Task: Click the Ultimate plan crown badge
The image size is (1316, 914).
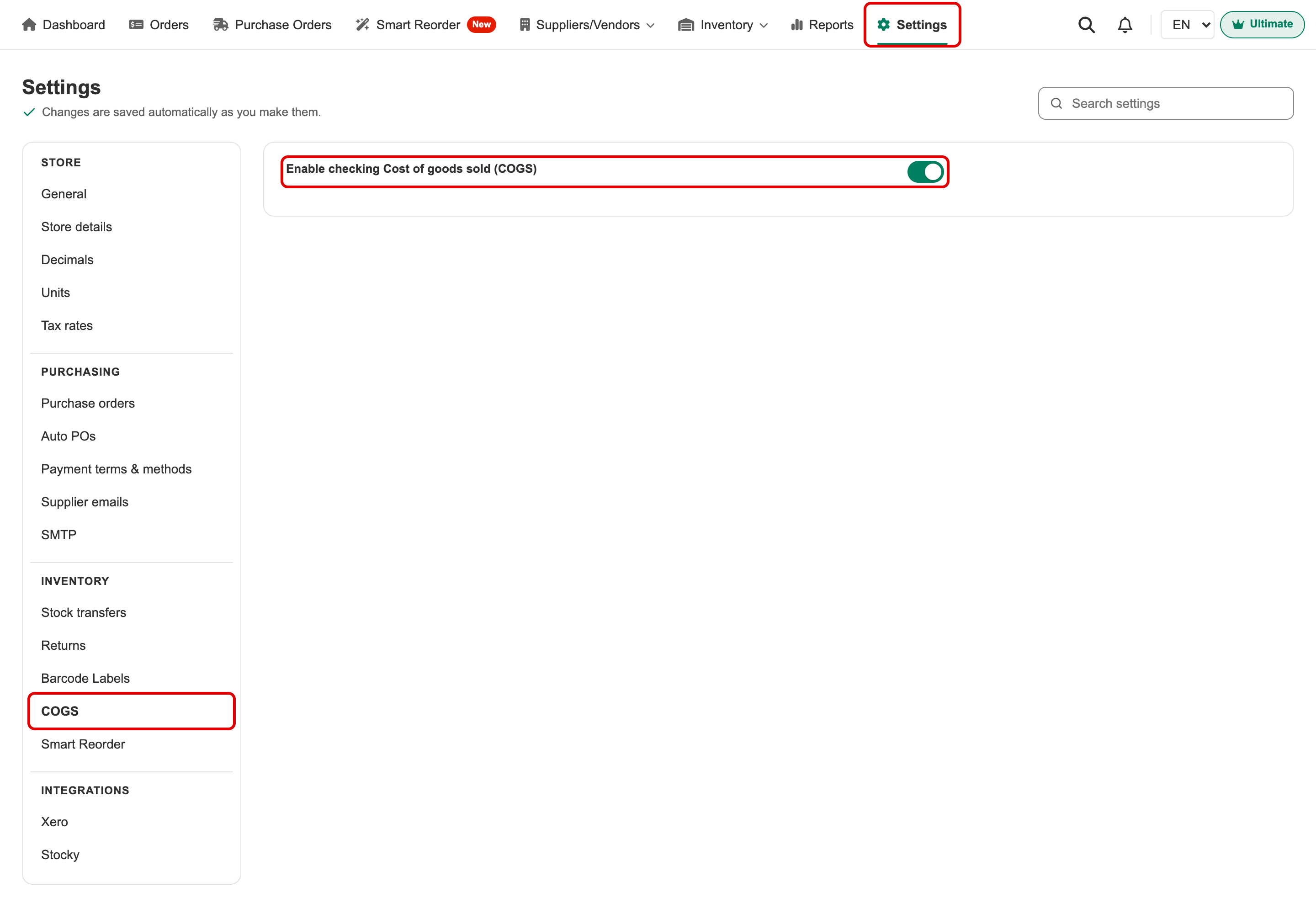Action: click(1262, 24)
